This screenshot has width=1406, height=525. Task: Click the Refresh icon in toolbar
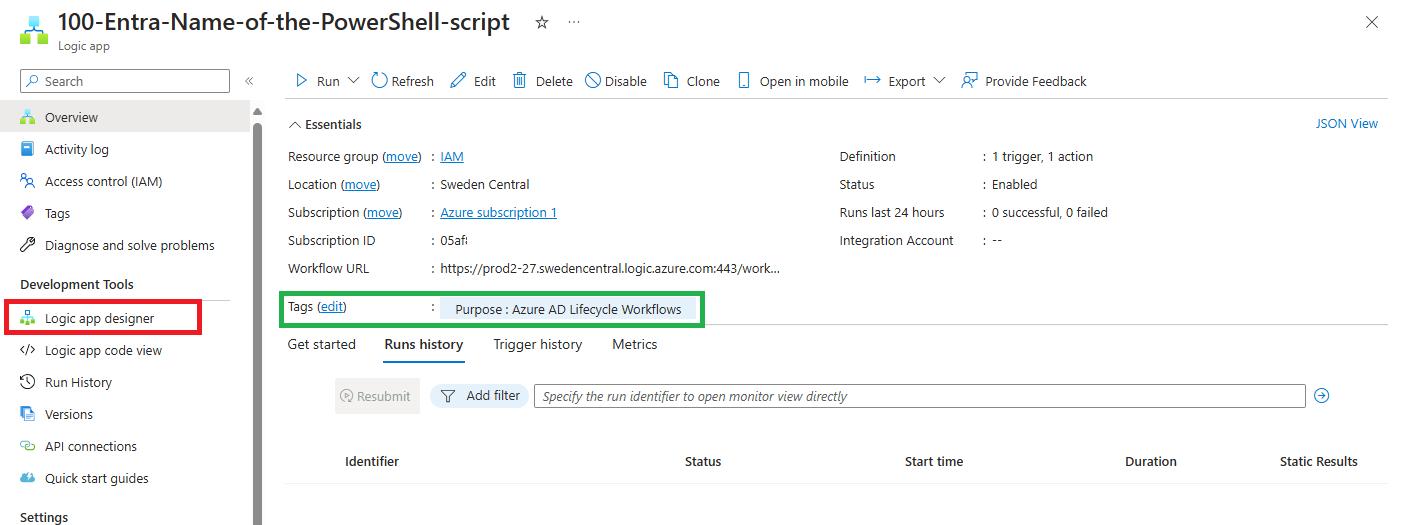[380, 81]
